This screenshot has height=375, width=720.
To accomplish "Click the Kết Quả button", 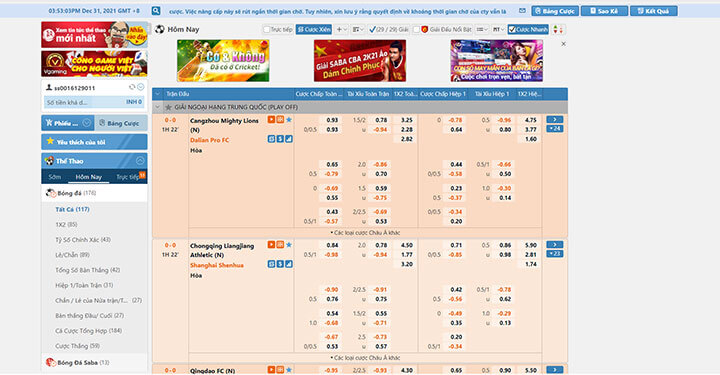I will 653,11.
